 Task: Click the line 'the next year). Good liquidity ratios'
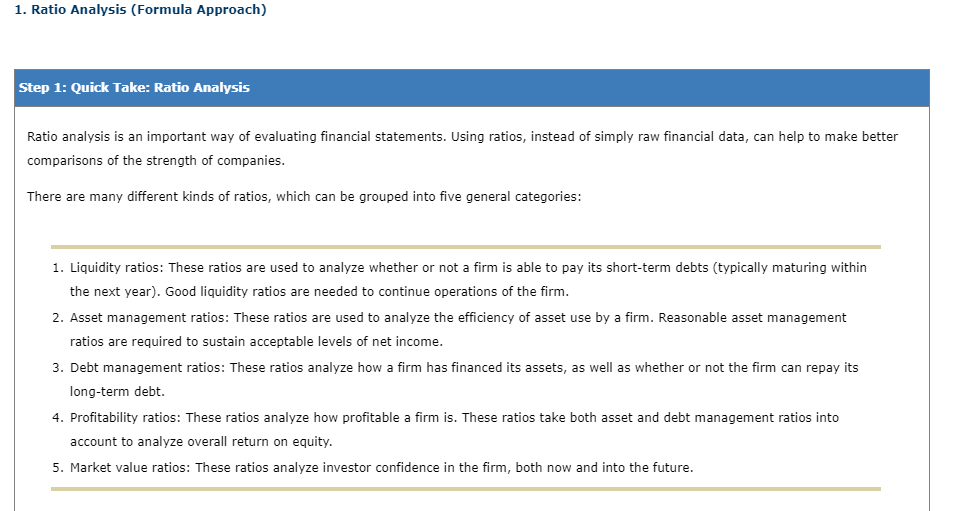click(318, 292)
